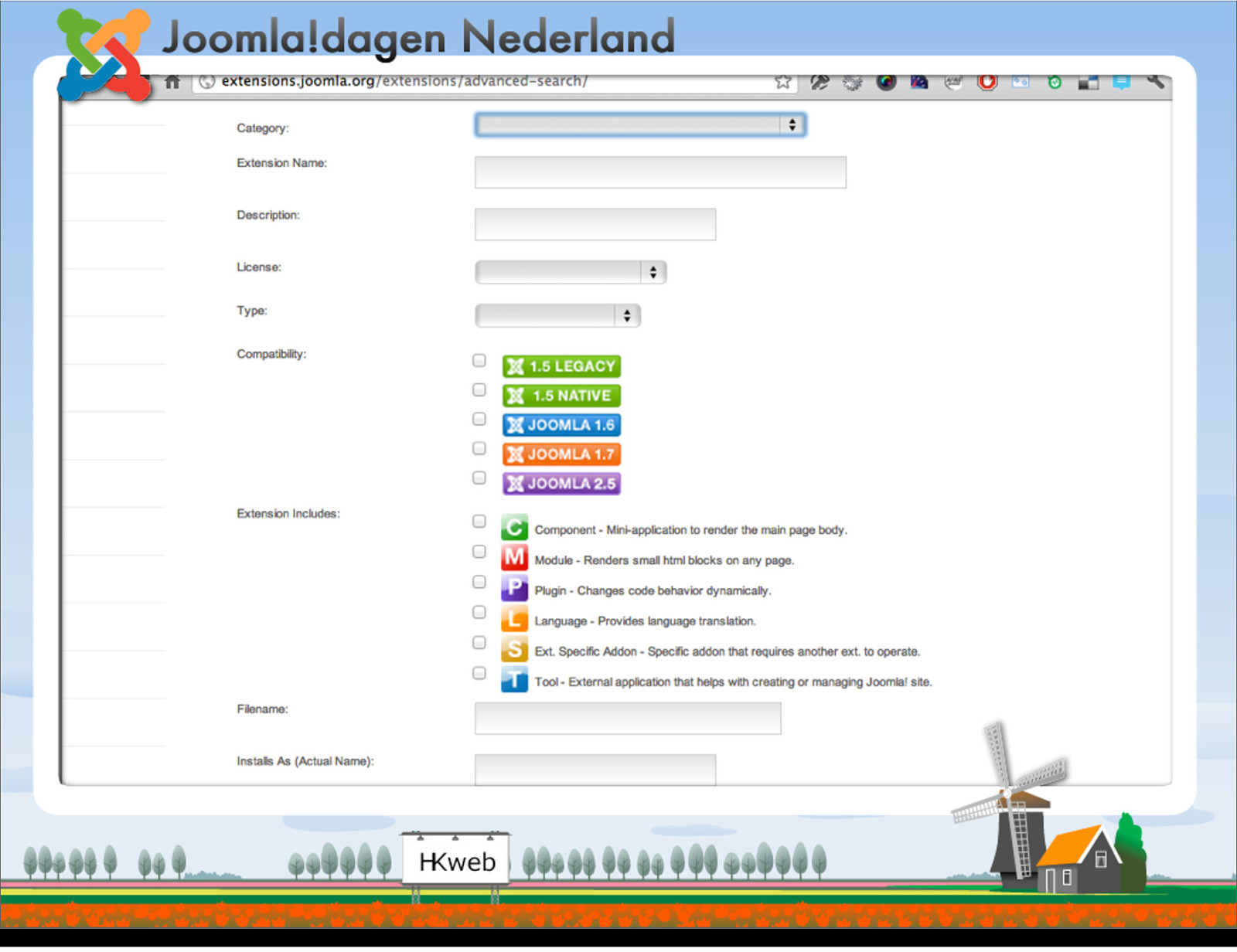Click the extensions.joomla.org address bar URL
Screen dimensions: 1237x952
[404, 81]
